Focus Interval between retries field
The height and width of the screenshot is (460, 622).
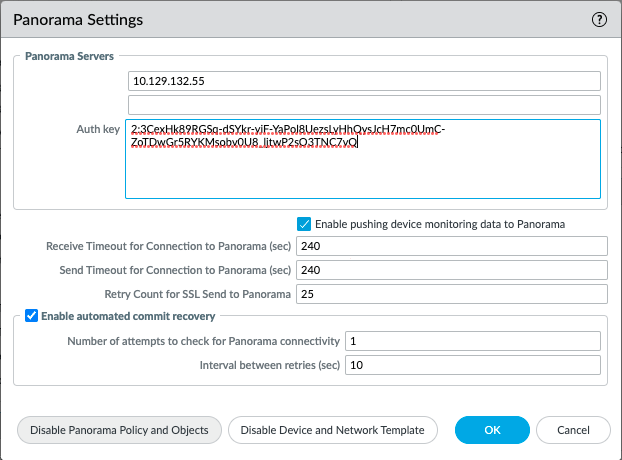pos(473,365)
